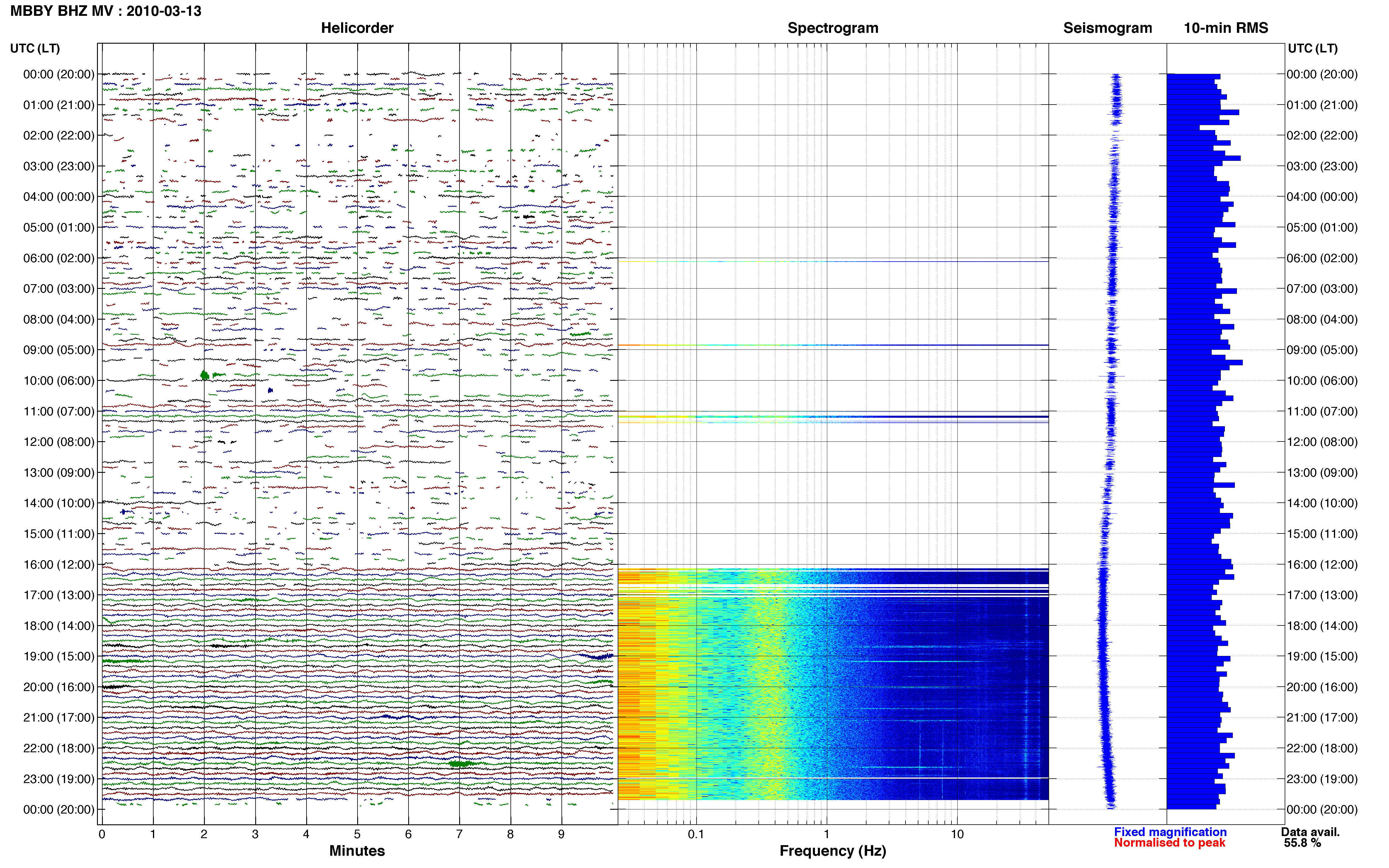Click the right '18:00 (14:00)' time label

point(1322,626)
